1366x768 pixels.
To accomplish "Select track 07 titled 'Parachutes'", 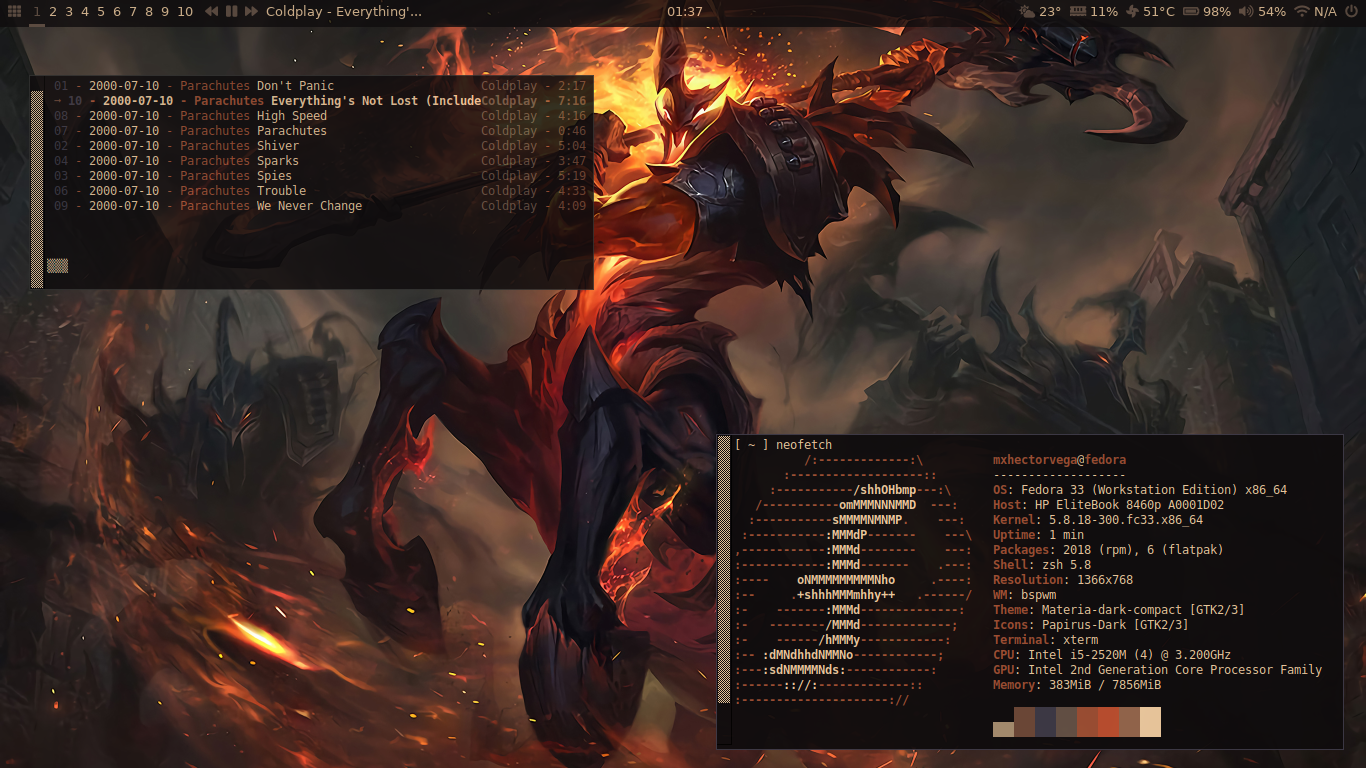I will point(319,131).
